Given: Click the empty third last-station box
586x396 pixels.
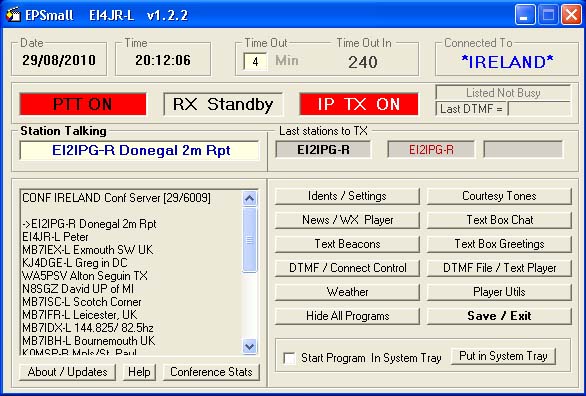Looking at the screenshot, I should (523, 149).
